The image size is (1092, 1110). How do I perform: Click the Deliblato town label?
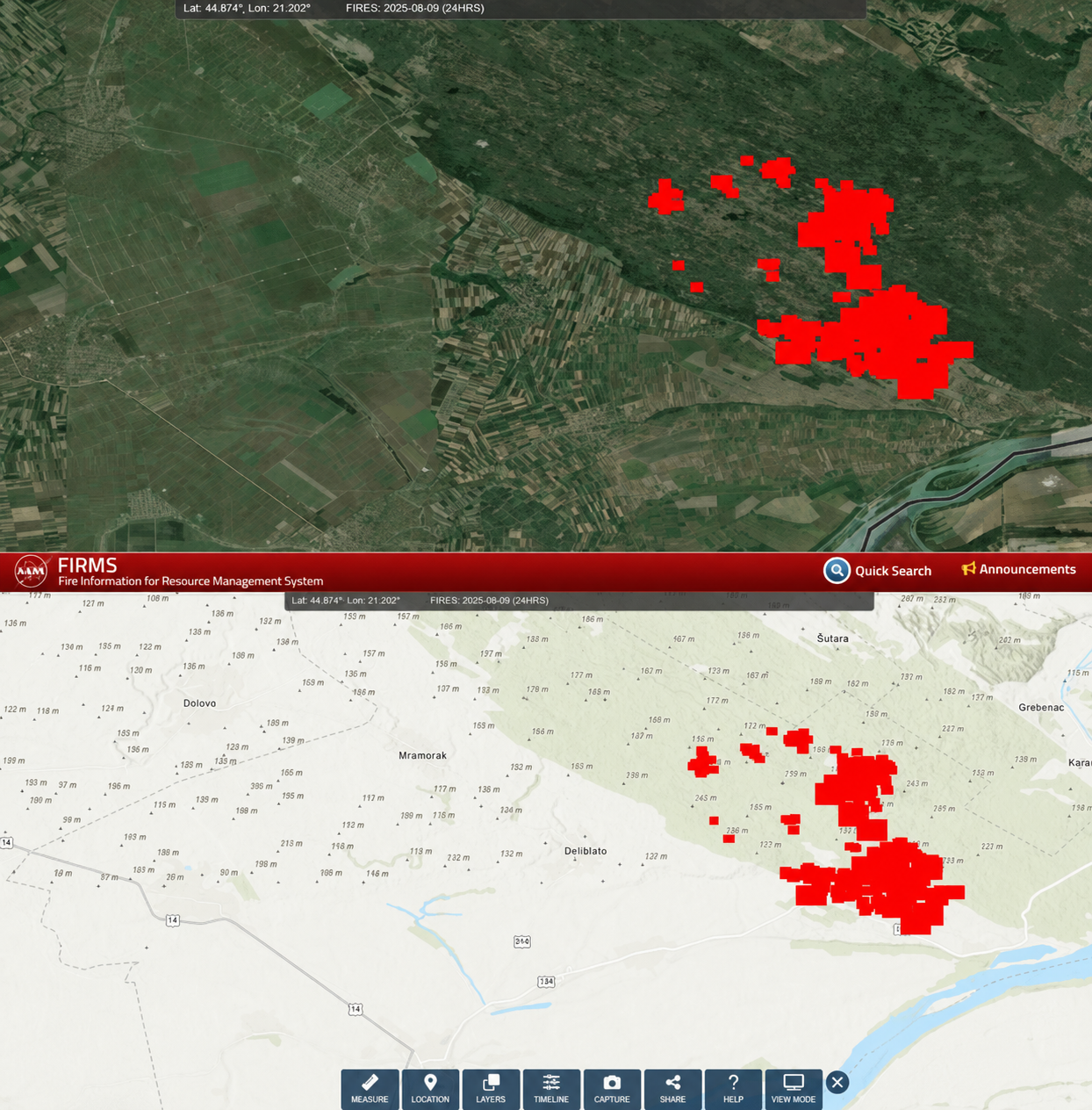pyautogui.click(x=586, y=851)
